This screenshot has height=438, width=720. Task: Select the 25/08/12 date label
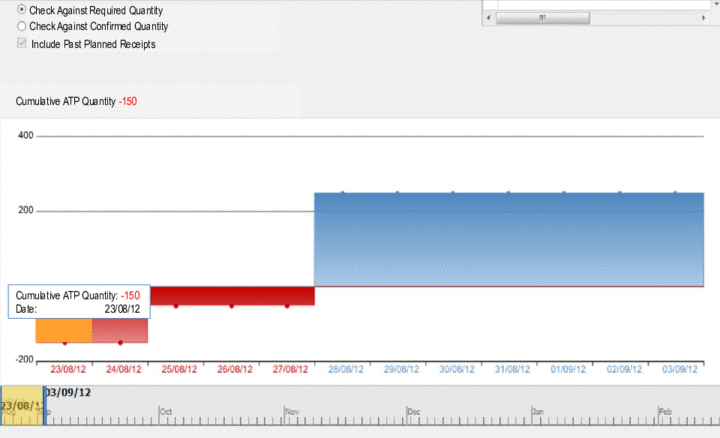tap(180, 369)
